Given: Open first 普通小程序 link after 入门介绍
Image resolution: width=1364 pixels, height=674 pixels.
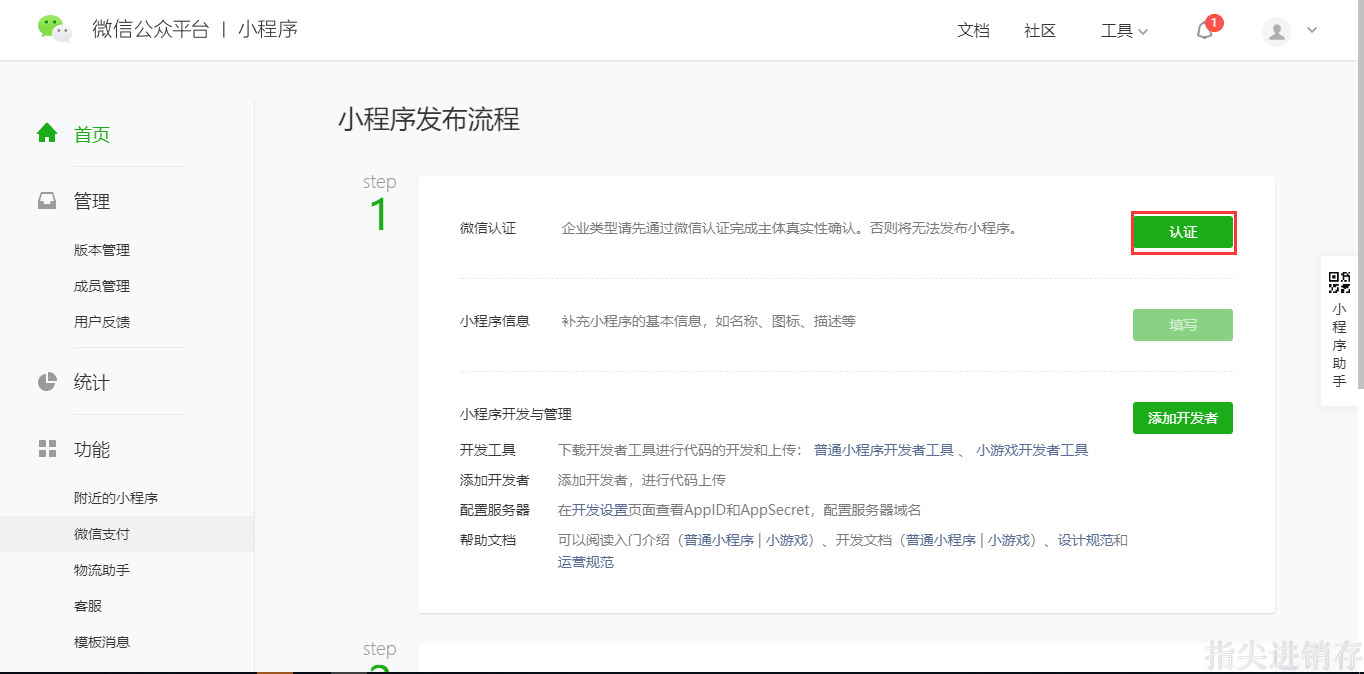Looking at the screenshot, I should coord(719,540).
